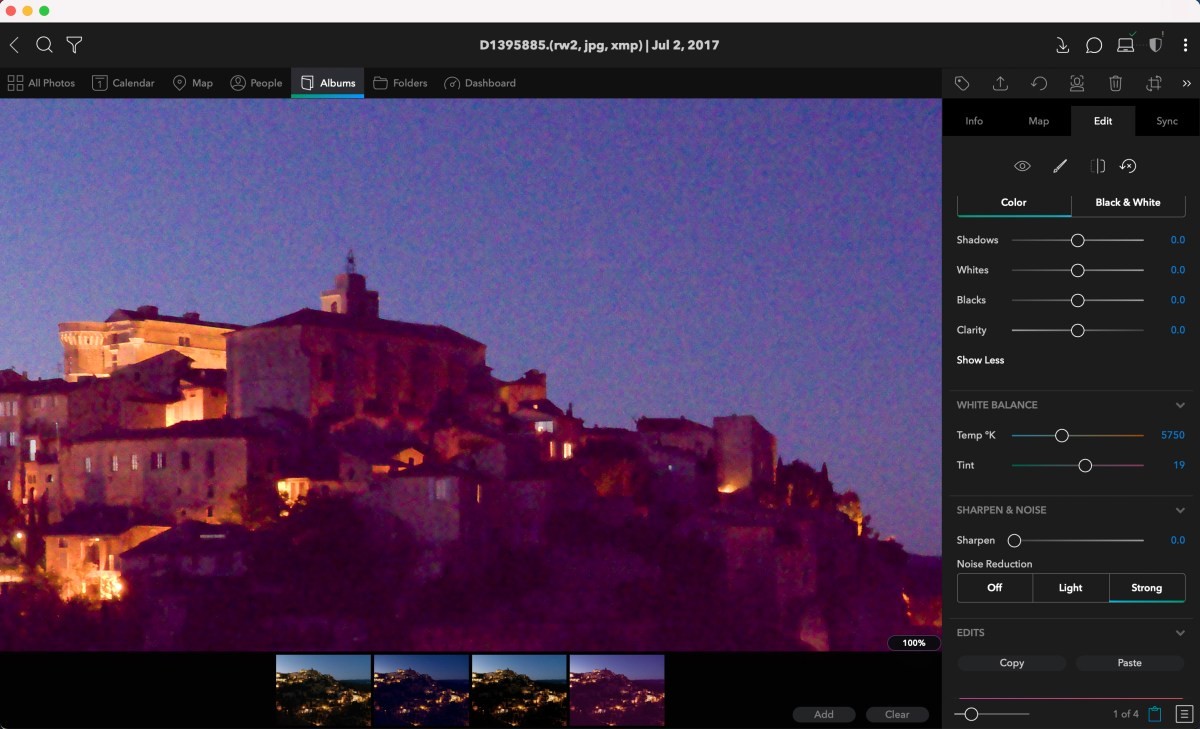Select the Edit panel tab
The image size is (1200, 729).
point(1103,121)
